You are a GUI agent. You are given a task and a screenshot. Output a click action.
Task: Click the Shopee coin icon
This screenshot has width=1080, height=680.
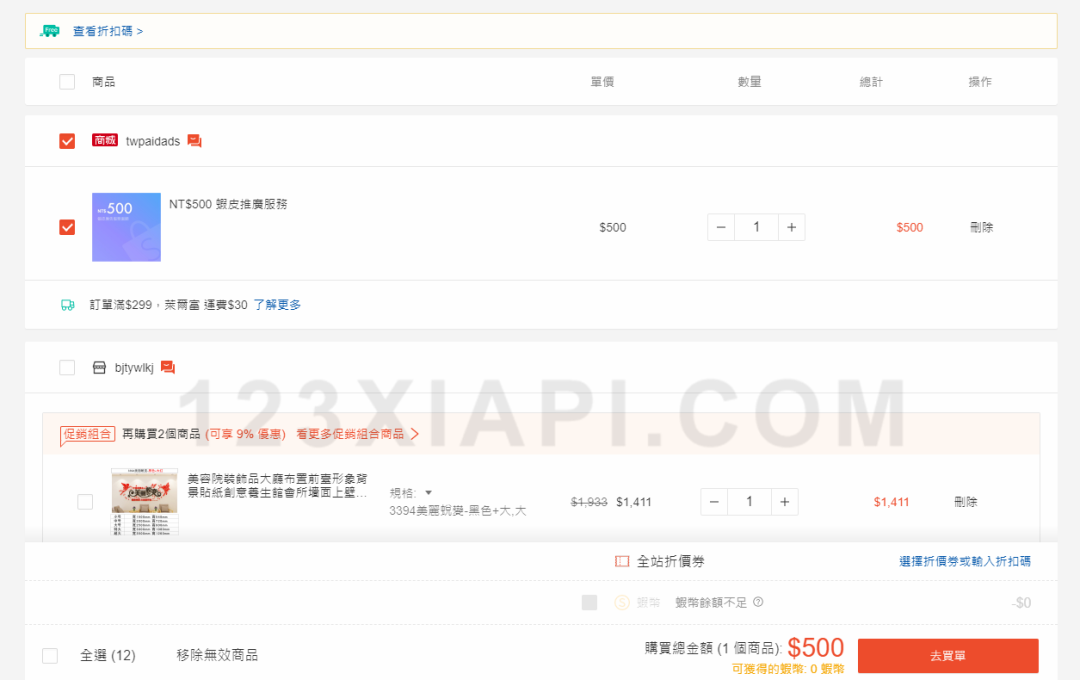pos(622,602)
